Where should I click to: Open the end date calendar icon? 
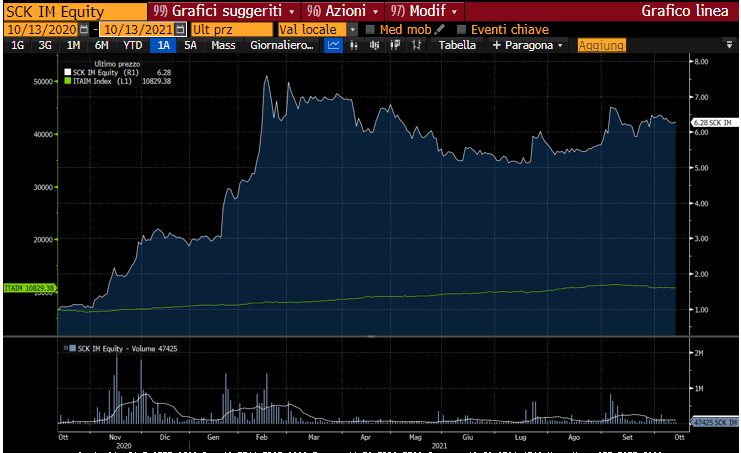pyautogui.click(x=180, y=29)
